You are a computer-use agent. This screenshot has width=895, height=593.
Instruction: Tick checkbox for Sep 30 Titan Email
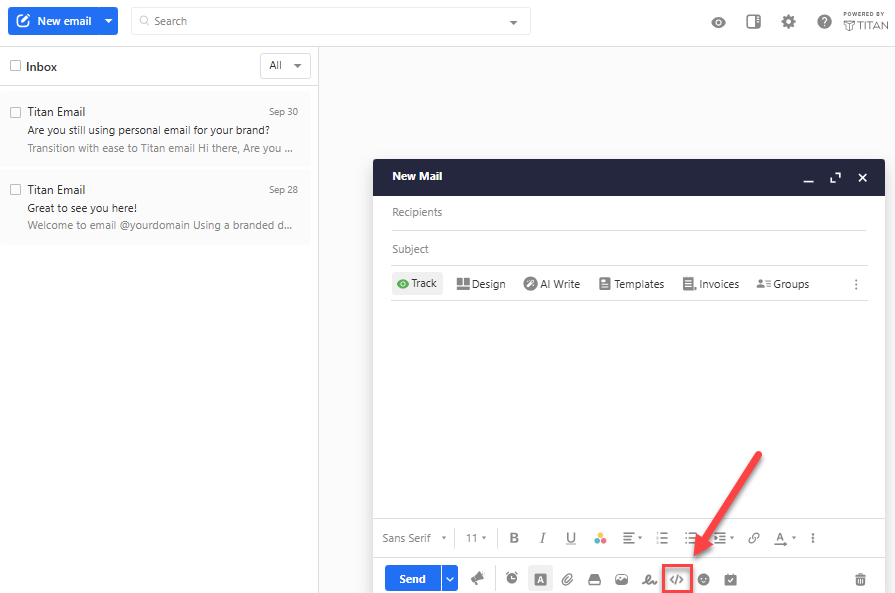coord(15,112)
